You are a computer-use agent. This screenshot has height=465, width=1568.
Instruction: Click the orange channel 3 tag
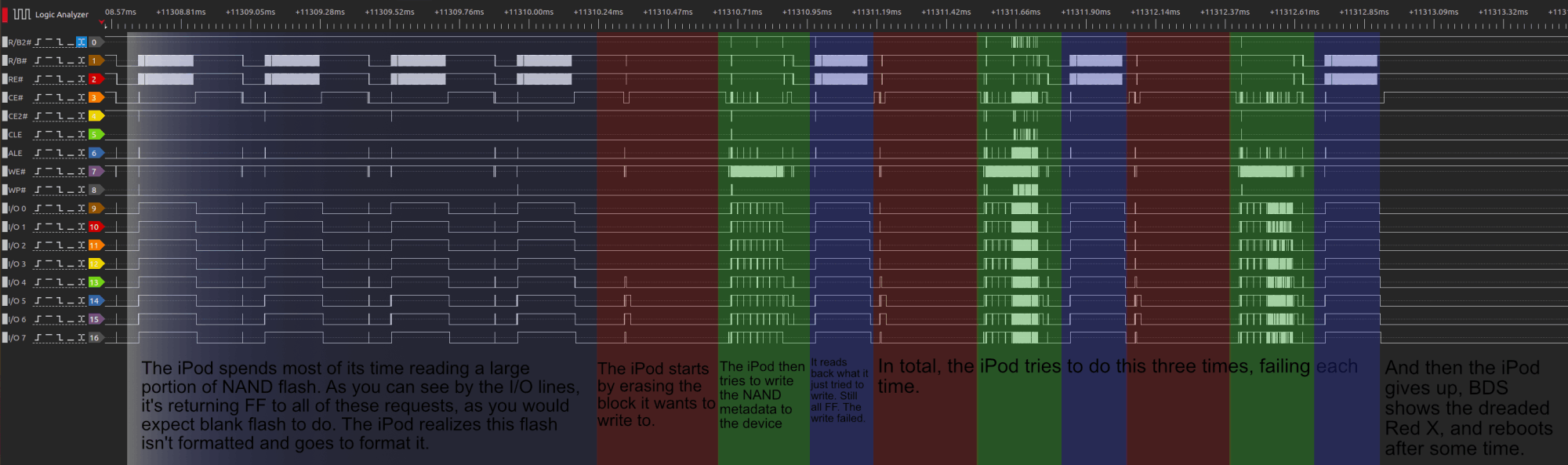click(x=96, y=98)
